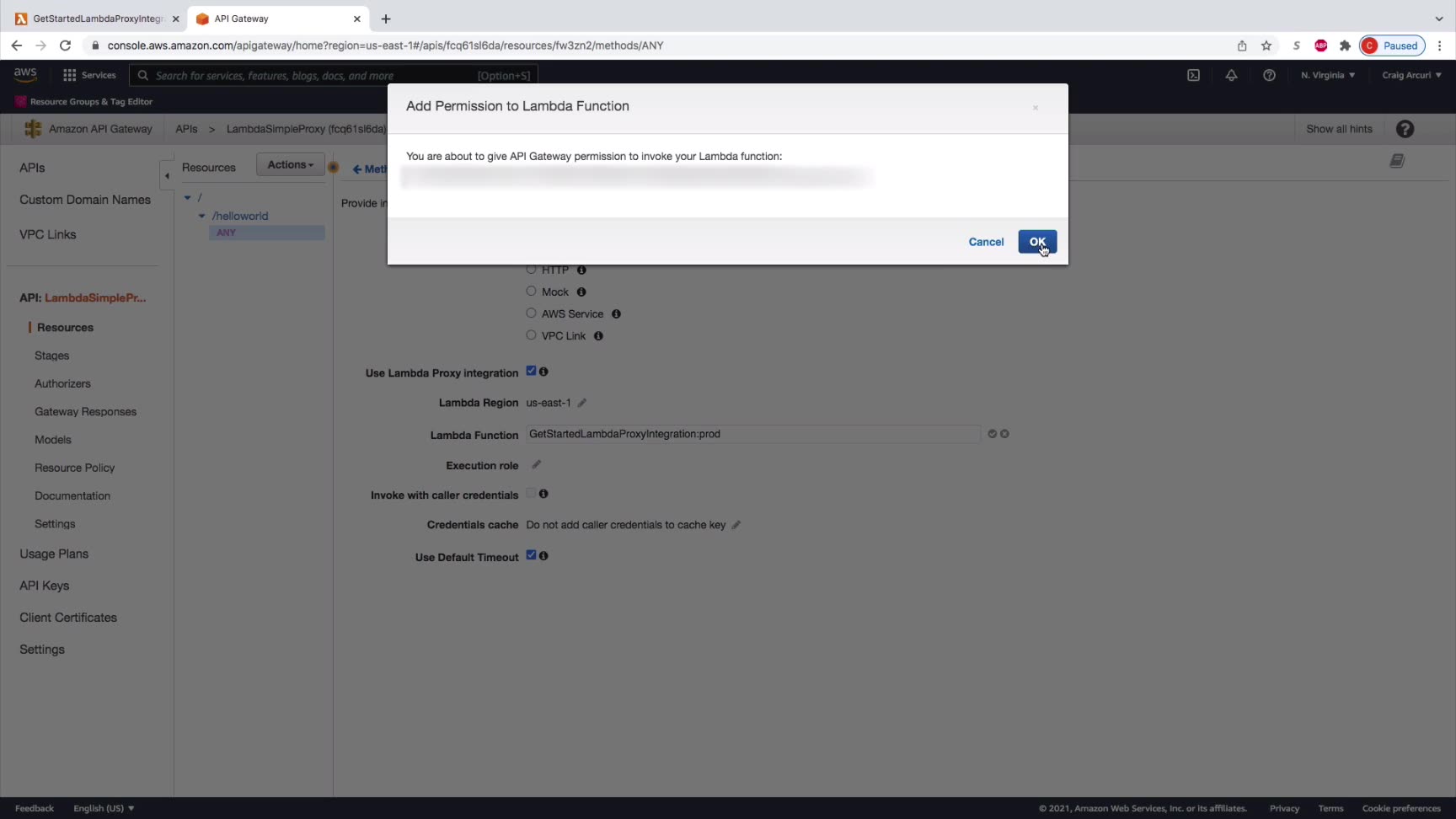Cancel the Add Permission dialog
1456x819 pixels.
[986, 242]
